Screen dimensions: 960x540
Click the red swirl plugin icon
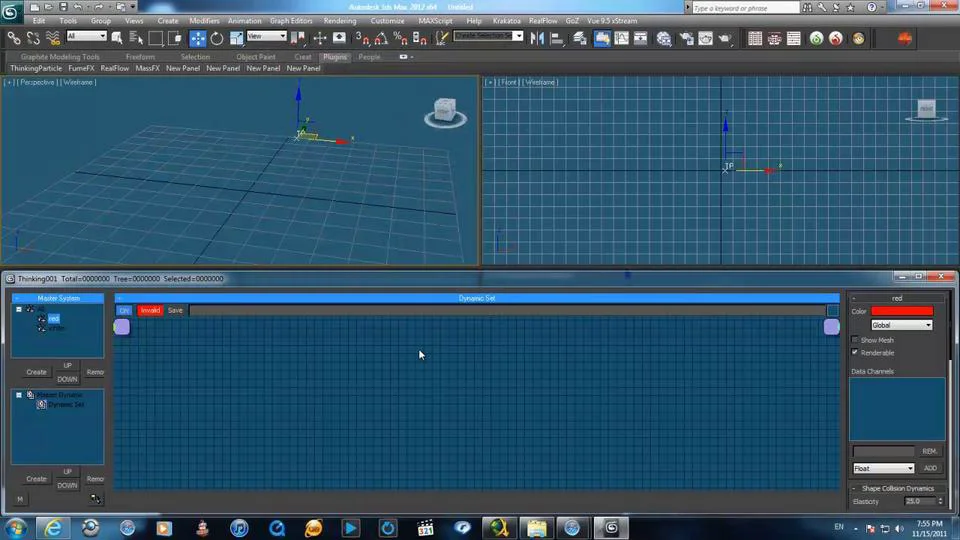[836, 39]
